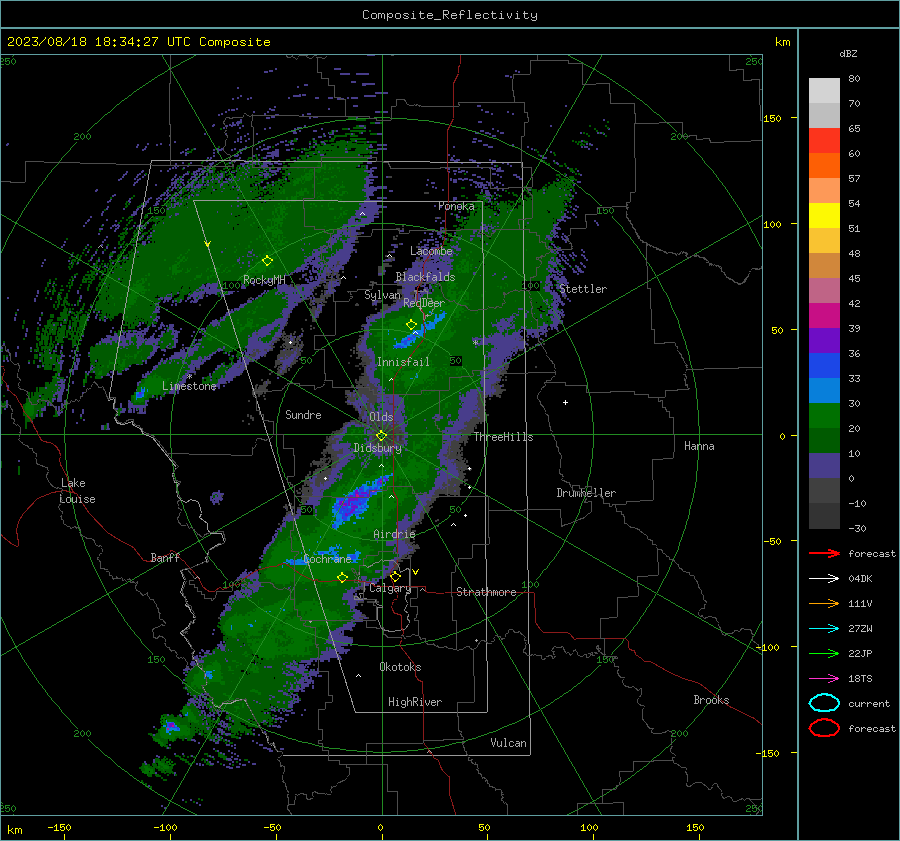
Task: Pick the slate purple swatch between 10 and 0
Action: click(x=824, y=466)
